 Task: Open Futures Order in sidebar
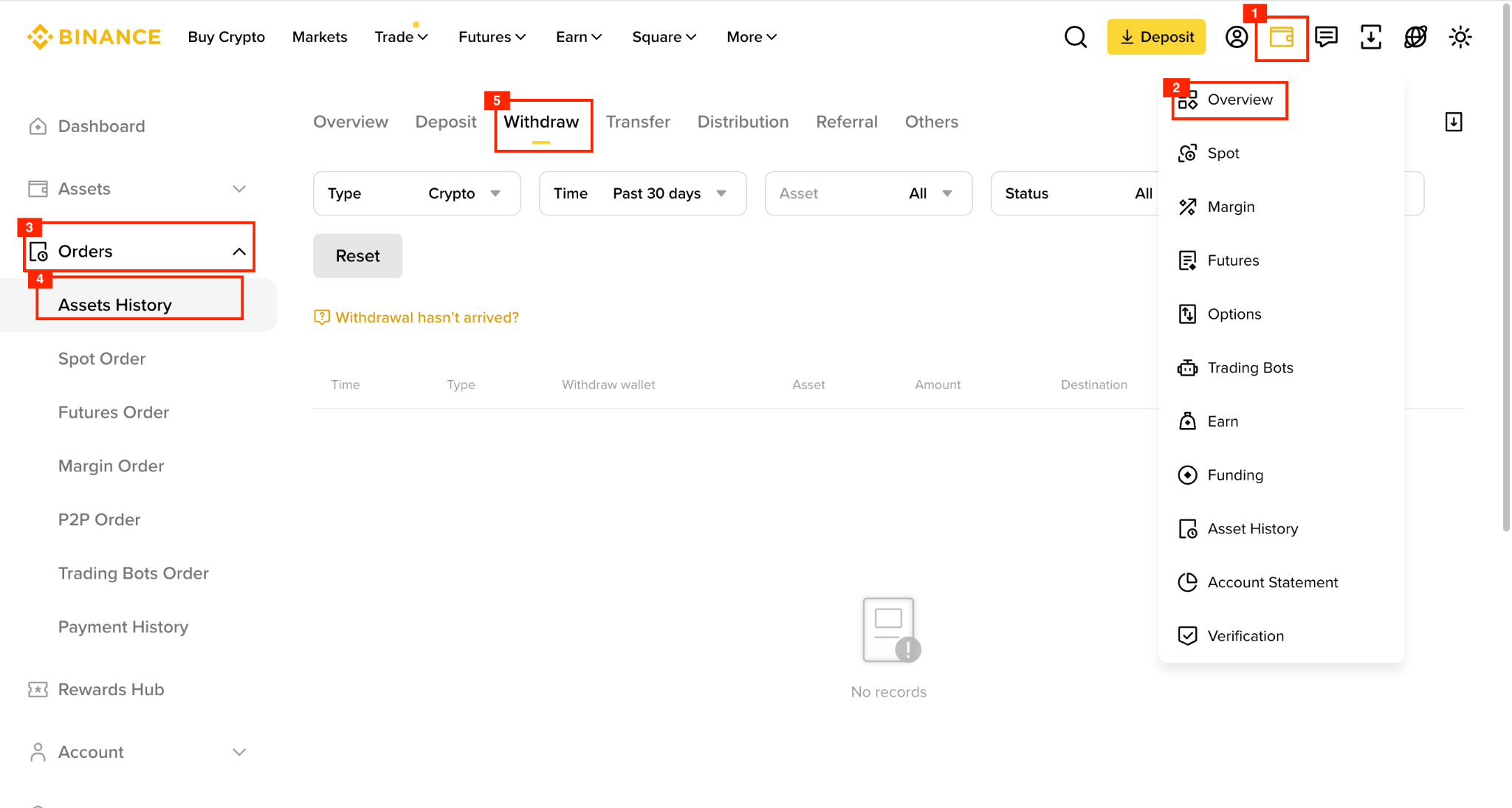coord(114,412)
